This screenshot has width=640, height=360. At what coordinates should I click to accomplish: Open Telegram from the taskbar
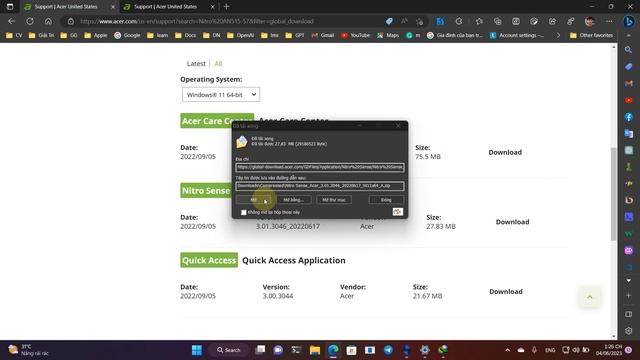tap(388, 350)
